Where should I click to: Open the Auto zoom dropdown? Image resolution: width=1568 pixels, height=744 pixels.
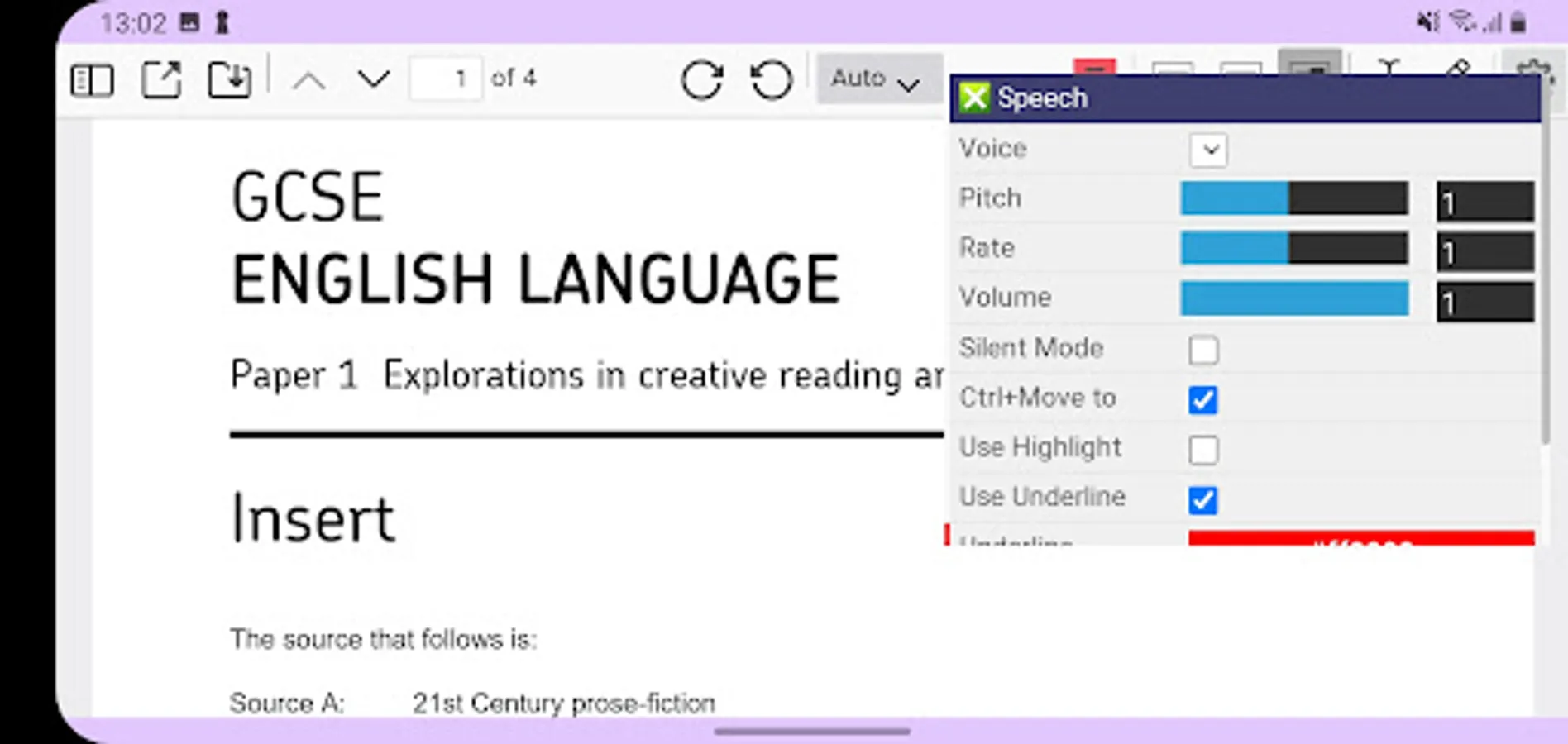pos(877,79)
